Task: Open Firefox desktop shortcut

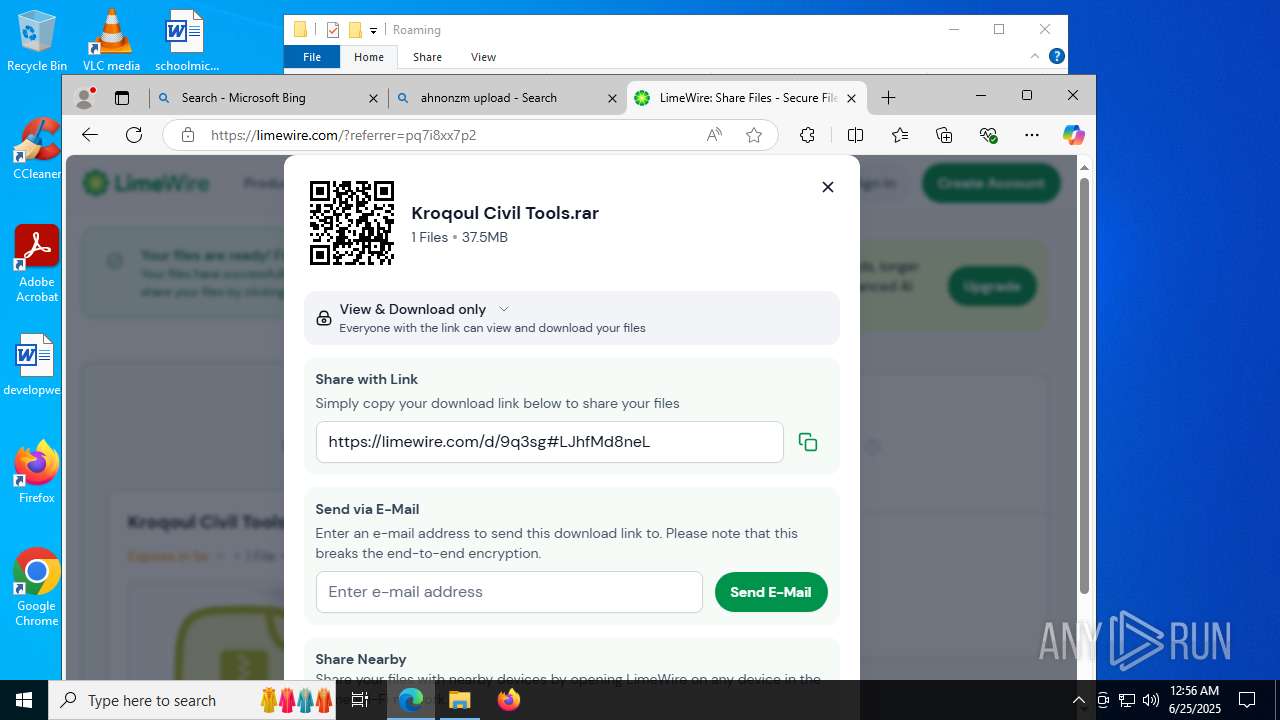Action: pyautogui.click(x=37, y=472)
